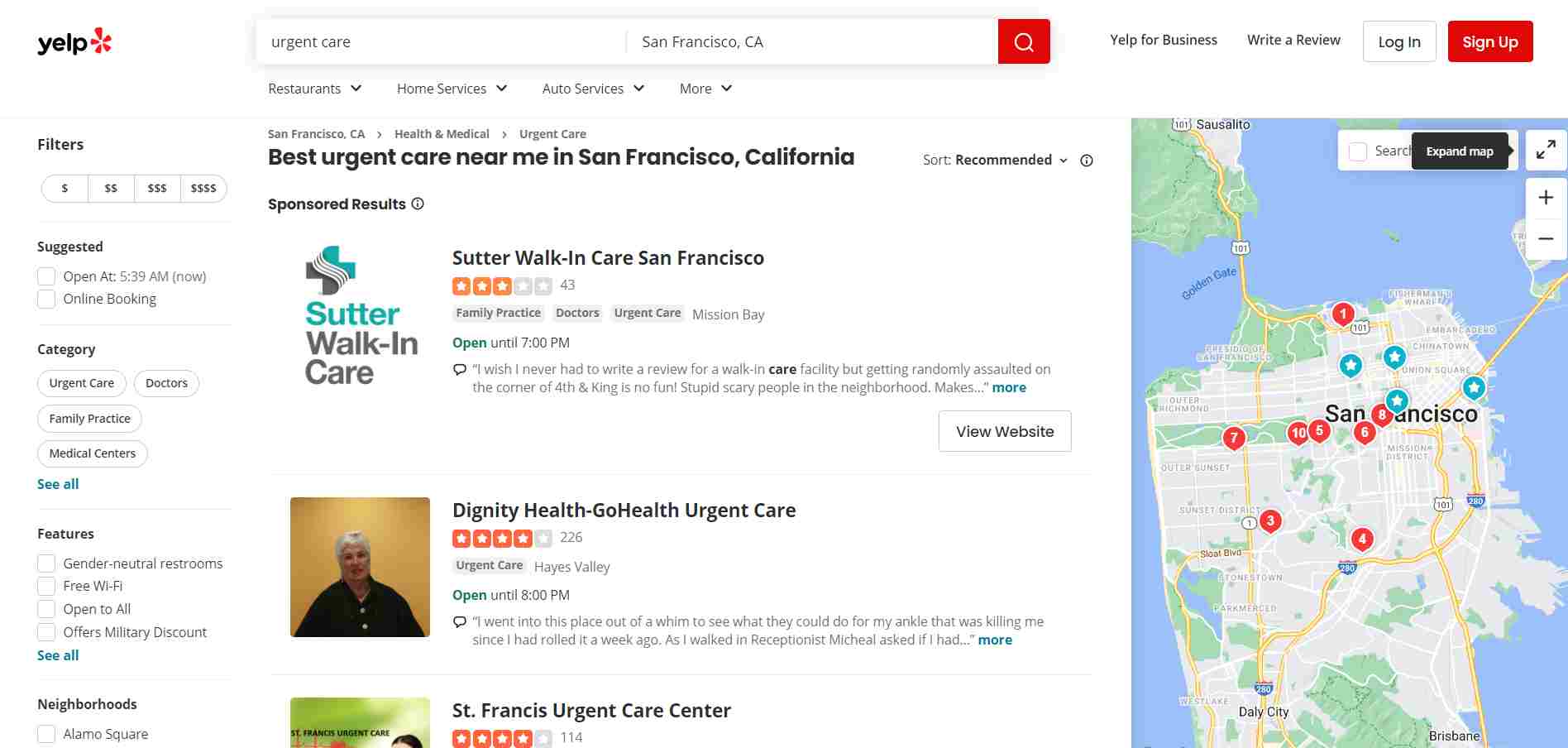The image size is (1568, 748).
Task: Select the Yelp logo
Action: click(73, 41)
